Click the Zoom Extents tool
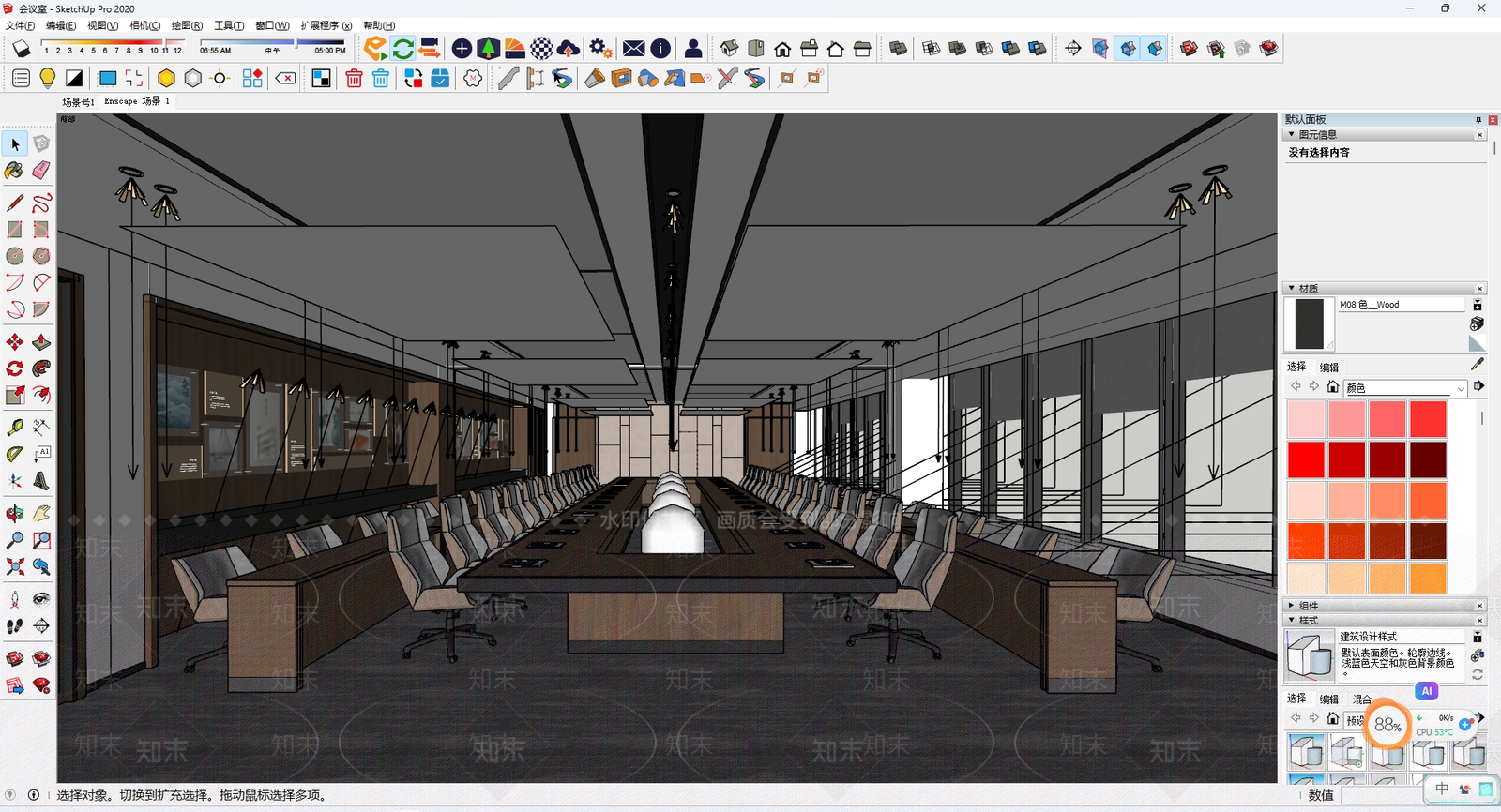The image size is (1501, 812). pyautogui.click(x=15, y=566)
